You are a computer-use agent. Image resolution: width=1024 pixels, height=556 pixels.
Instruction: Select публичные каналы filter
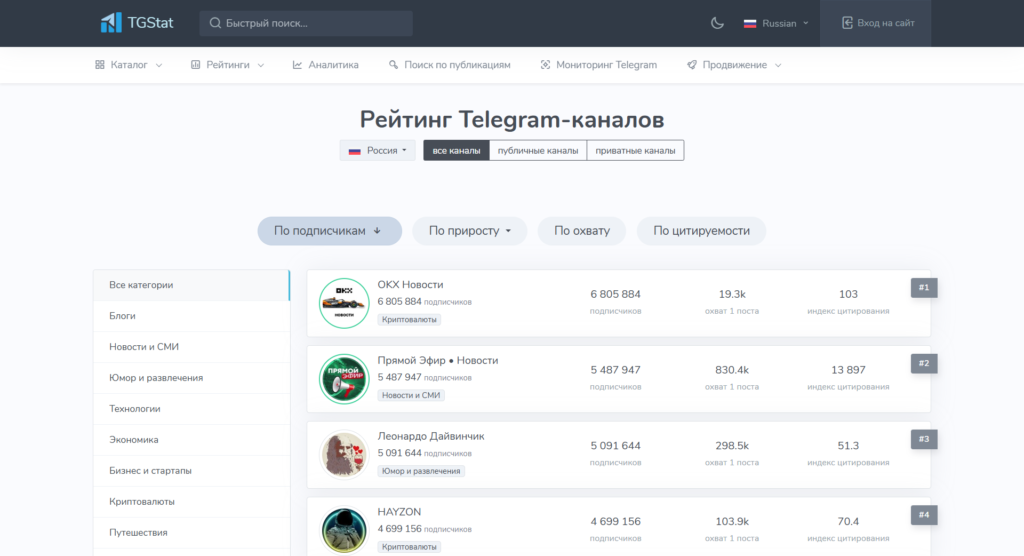537,150
